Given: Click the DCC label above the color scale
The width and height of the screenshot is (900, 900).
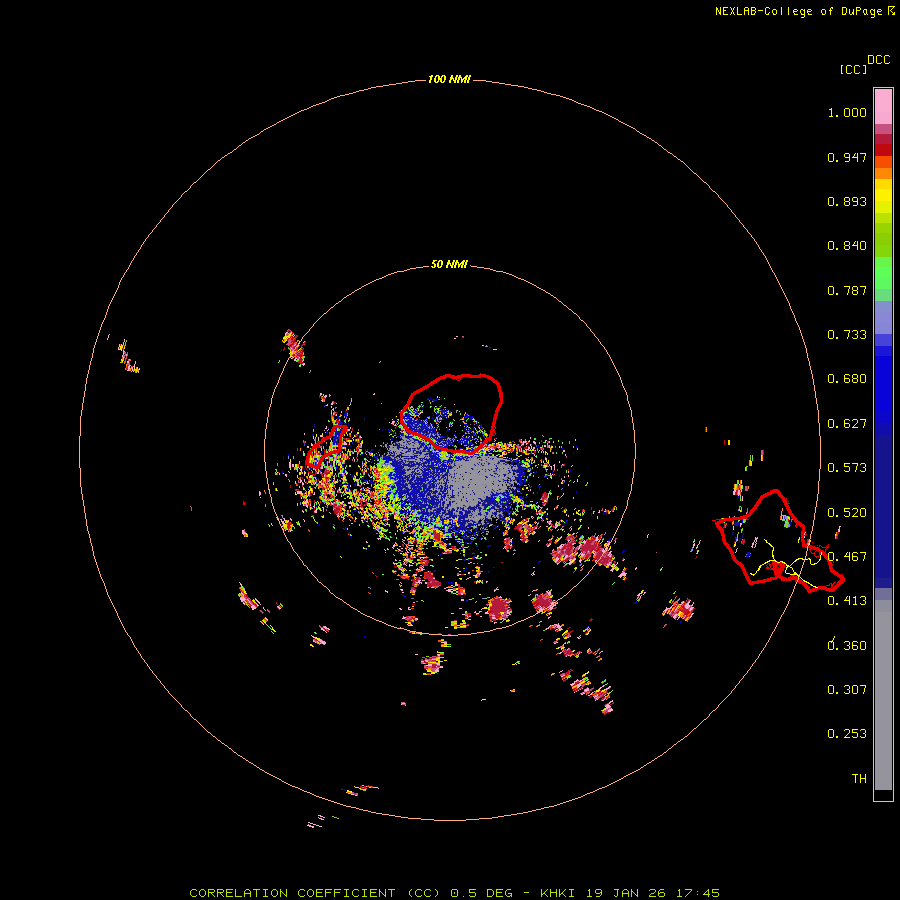Looking at the screenshot, I should (878, 60).
